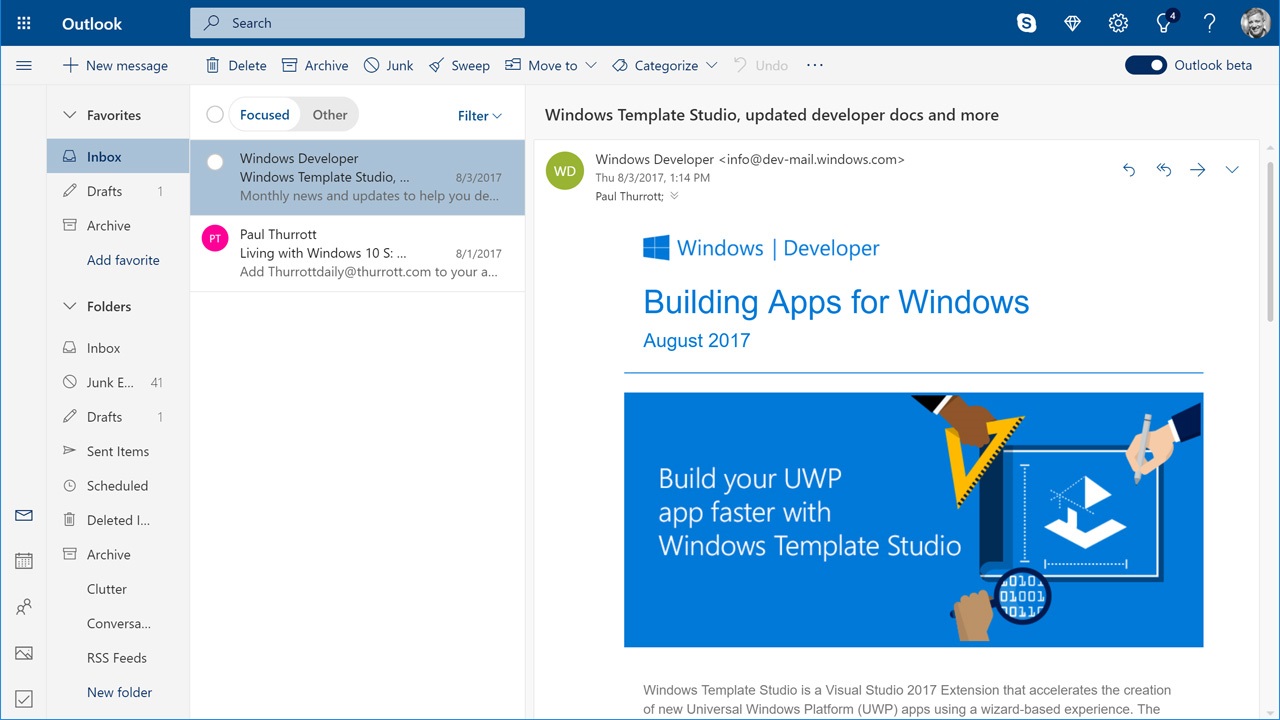Open the People icon in left rail
Image resolution: width=1280 pixels, height=720 pixels.
[x=24, y=607]
